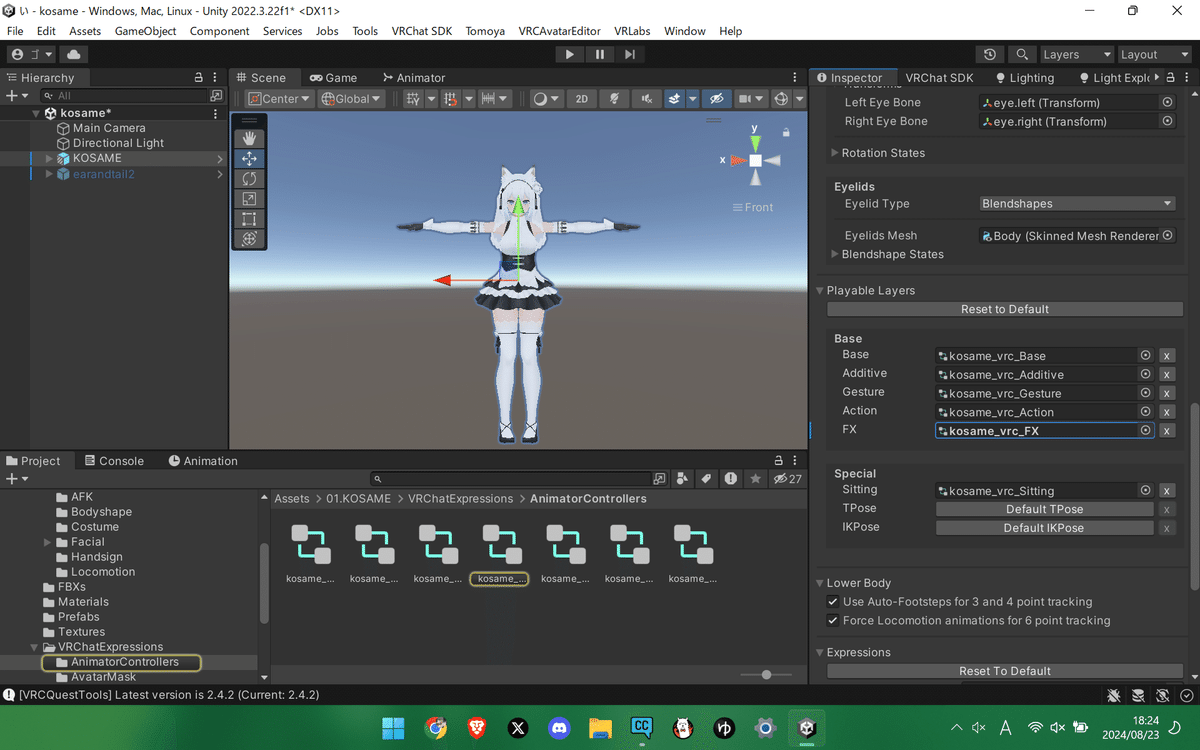Toggle scene audio mute icon
Image resolution: width=1200 pixels, height=750 pixels.
[x=647, y=99]
